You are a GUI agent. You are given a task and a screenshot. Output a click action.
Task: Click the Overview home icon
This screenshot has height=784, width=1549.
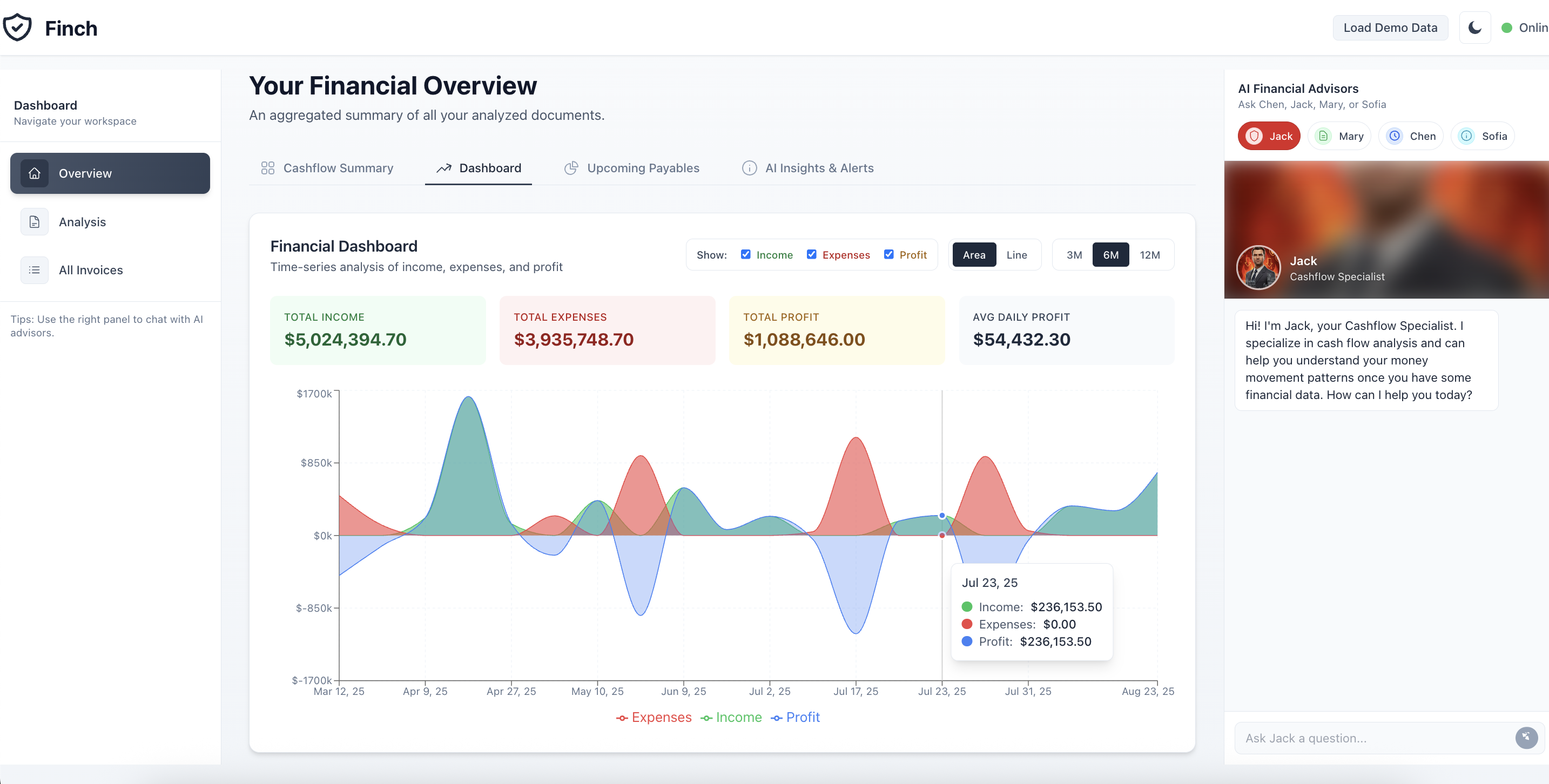click(x=34, y=173)
